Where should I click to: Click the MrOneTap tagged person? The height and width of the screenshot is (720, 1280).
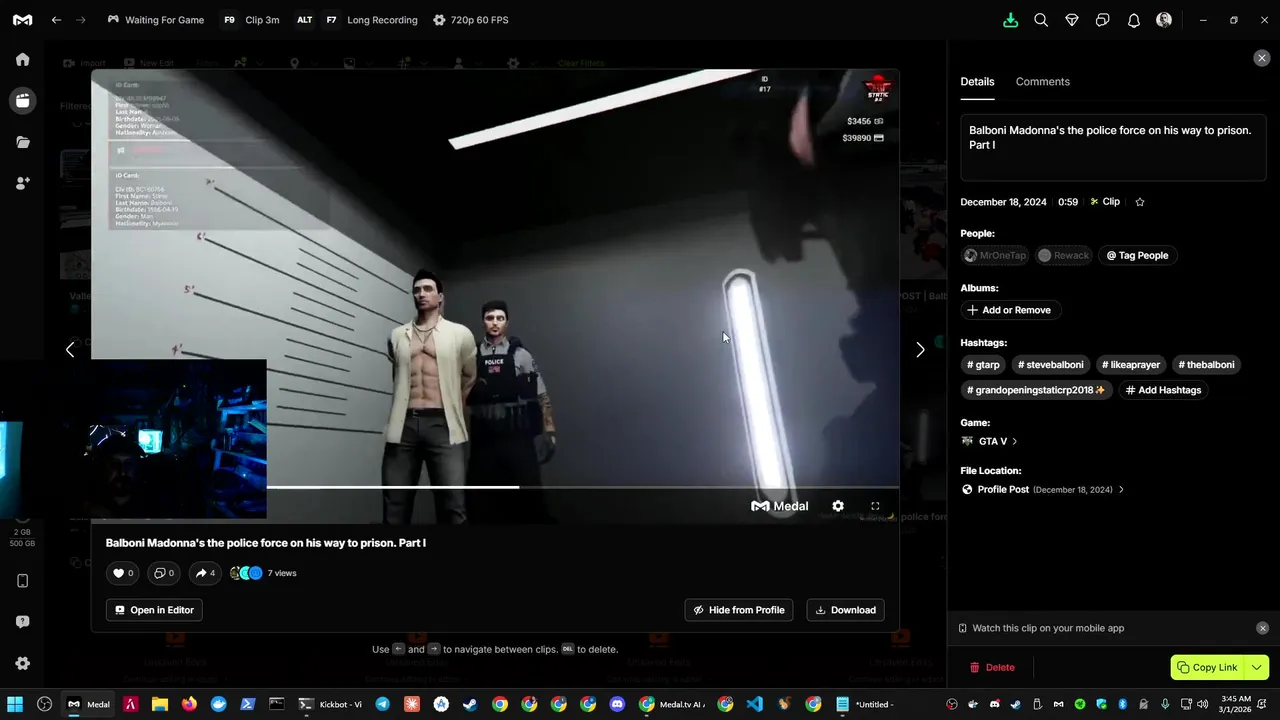(x=995, y=255)
